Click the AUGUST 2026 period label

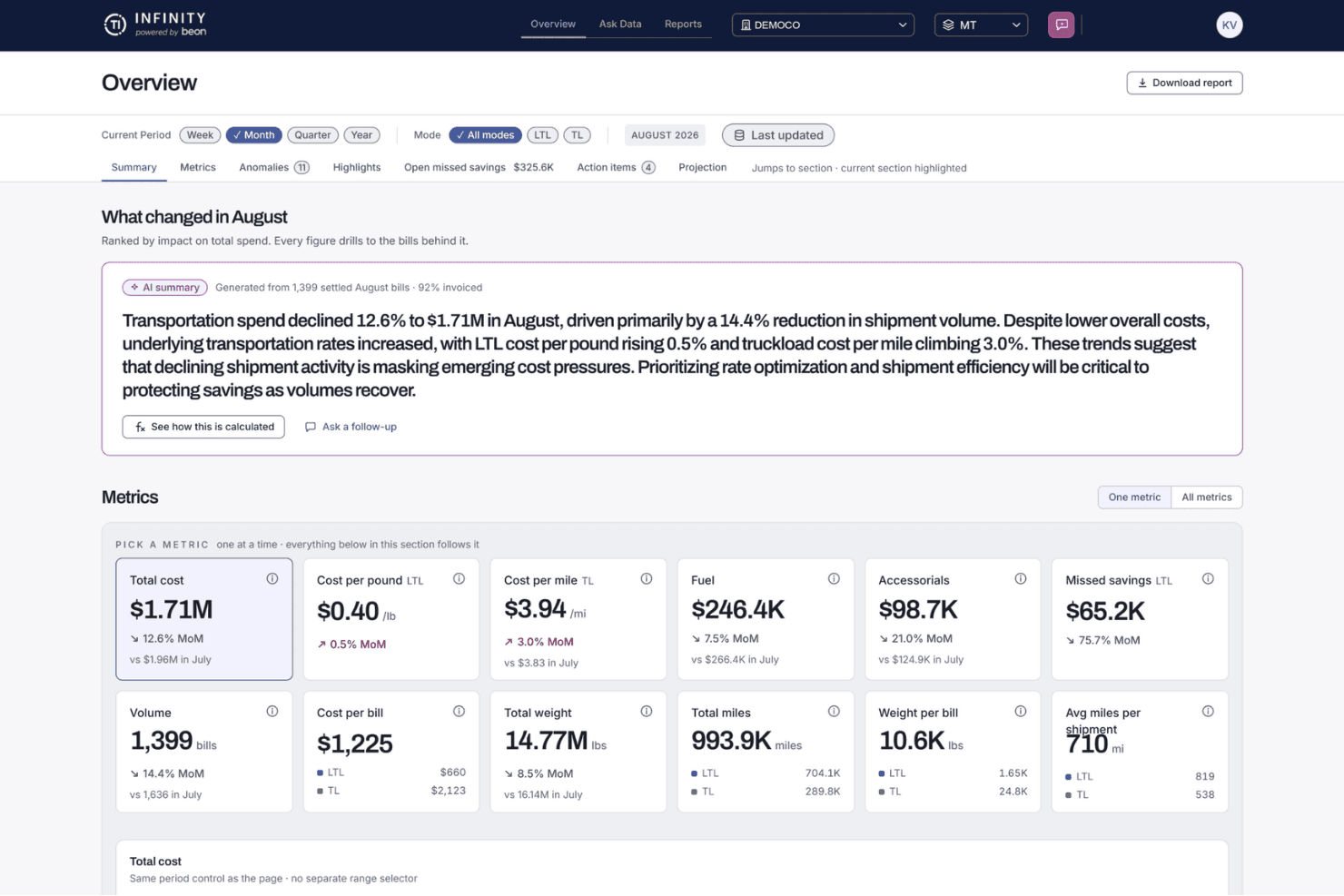point(665,135)
